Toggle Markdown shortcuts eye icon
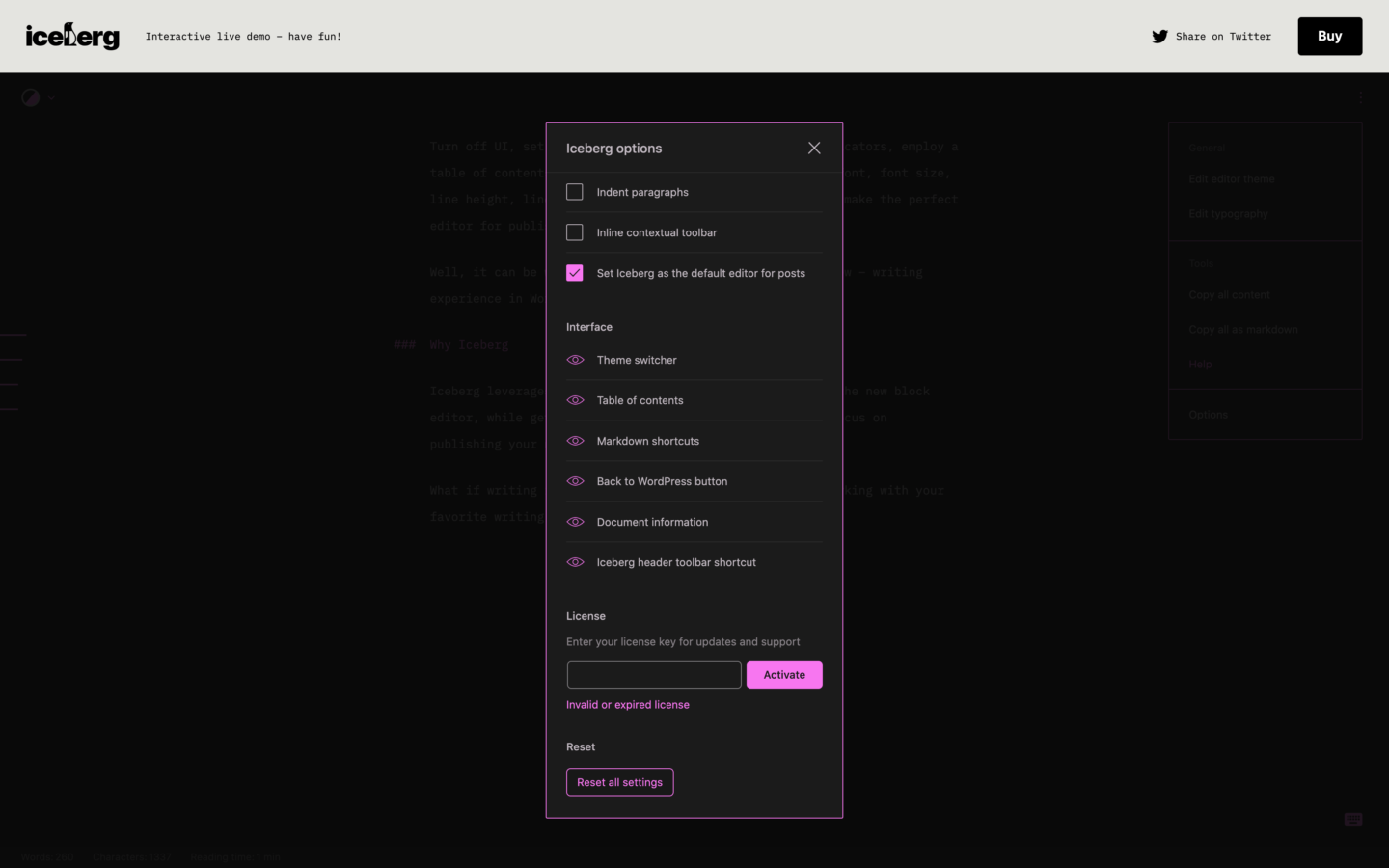Screen dimensions: 1389x868 575,441
